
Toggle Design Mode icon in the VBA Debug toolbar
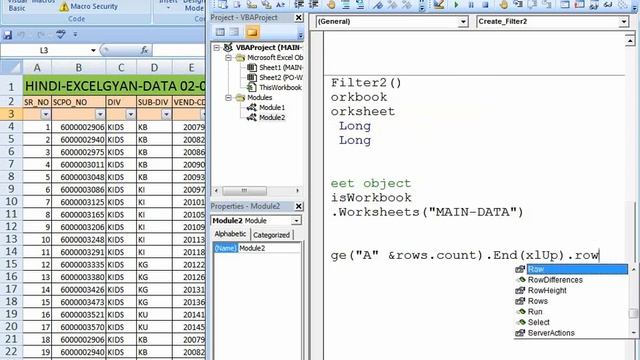tap(439, 4)
